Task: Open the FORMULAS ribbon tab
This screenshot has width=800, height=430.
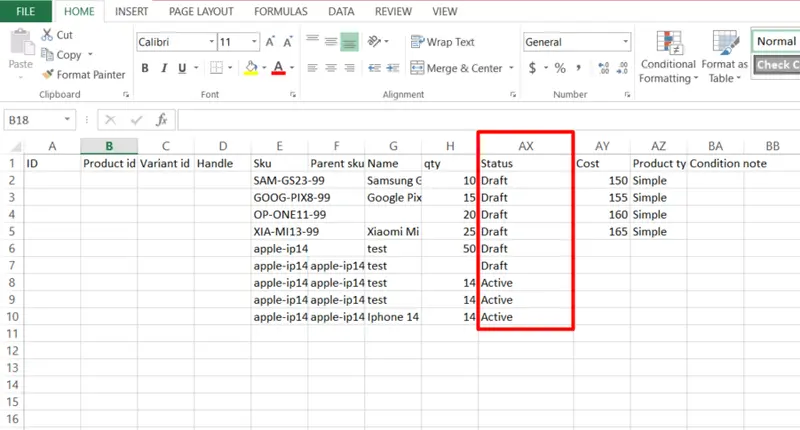Action: tap(280, 12)
